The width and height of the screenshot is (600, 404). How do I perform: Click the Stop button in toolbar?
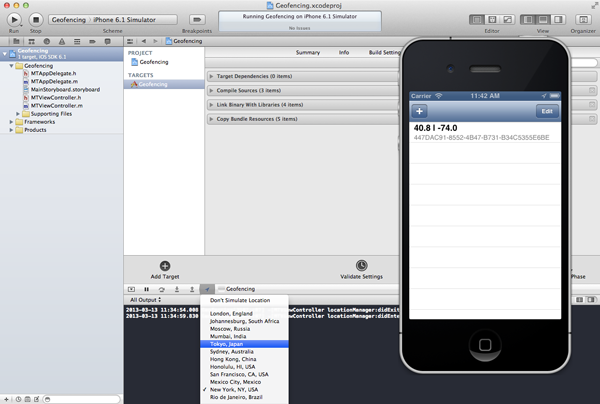(36, 20)
